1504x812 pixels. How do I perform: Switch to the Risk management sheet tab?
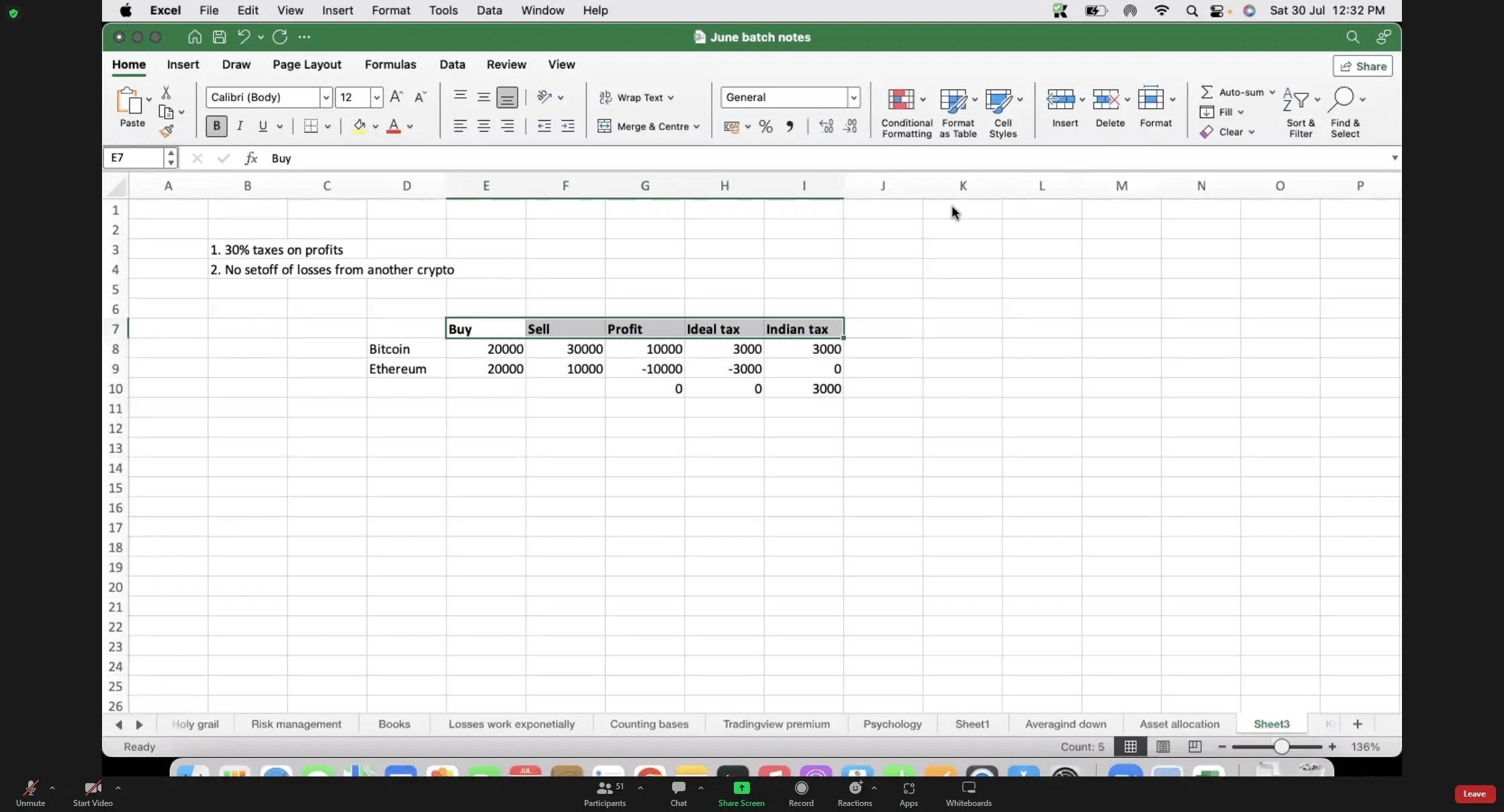296,724
